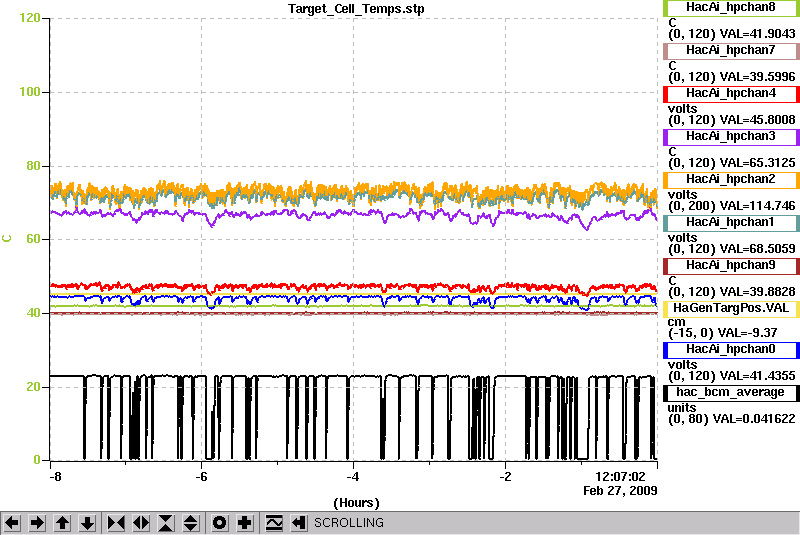Click the rotated C label on the Y axis
Screen dimensions: 800x535
coord(7,238)
